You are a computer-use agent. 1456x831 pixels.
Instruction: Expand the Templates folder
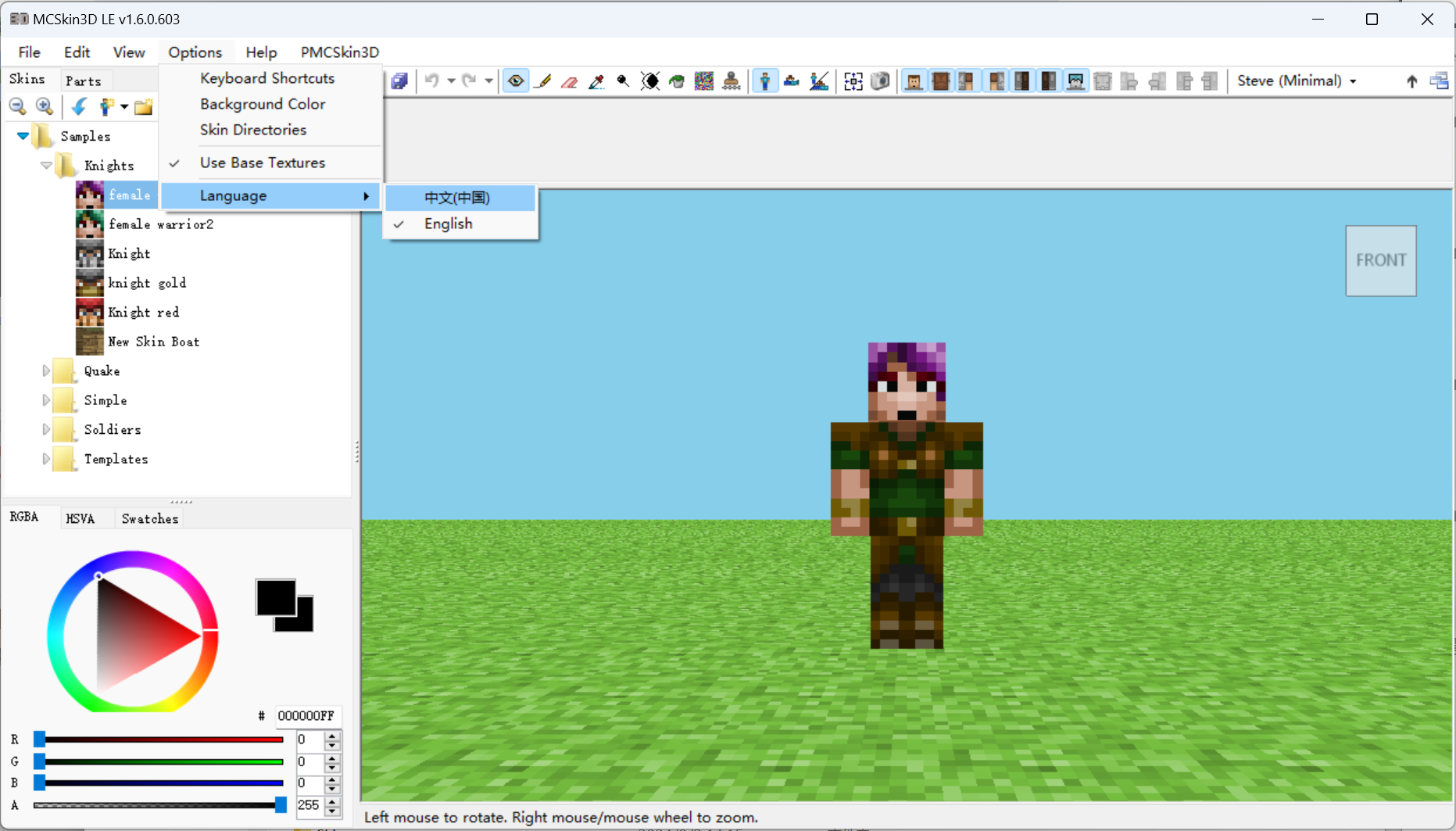click(x=46, y=459)
